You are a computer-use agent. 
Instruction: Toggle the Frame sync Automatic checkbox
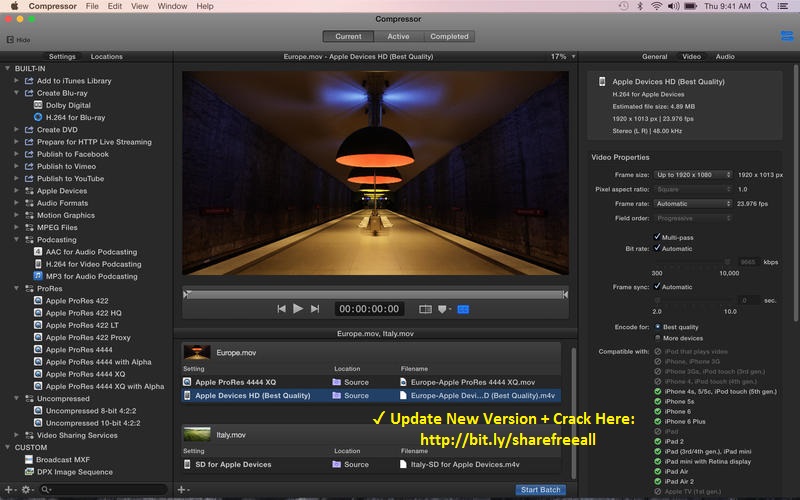657,286
